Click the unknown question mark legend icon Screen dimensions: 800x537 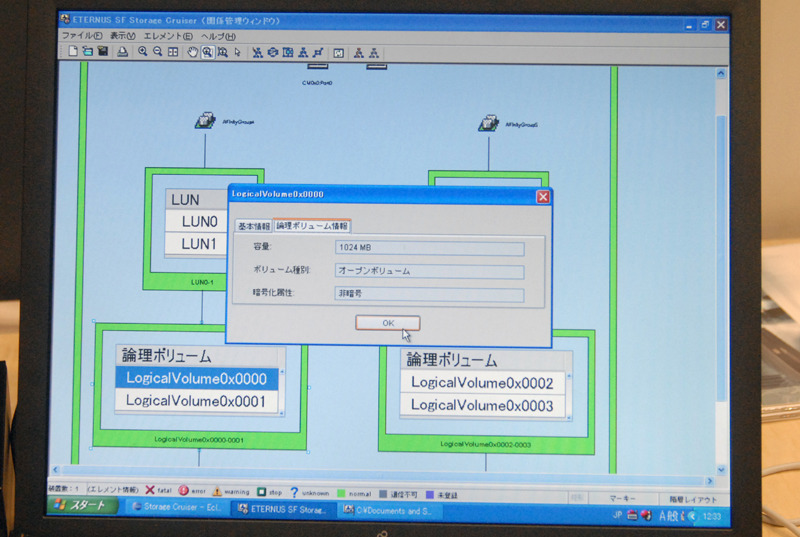click(294, 492)
